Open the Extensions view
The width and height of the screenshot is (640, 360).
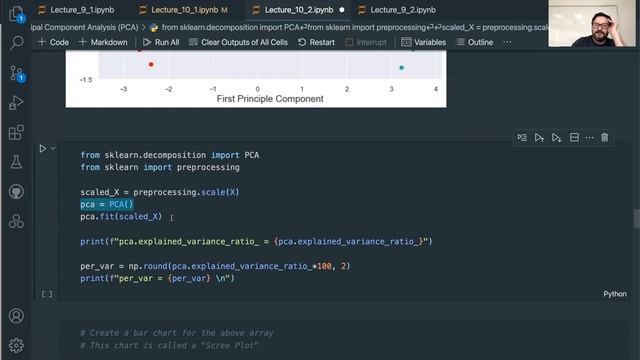point(16,132)
